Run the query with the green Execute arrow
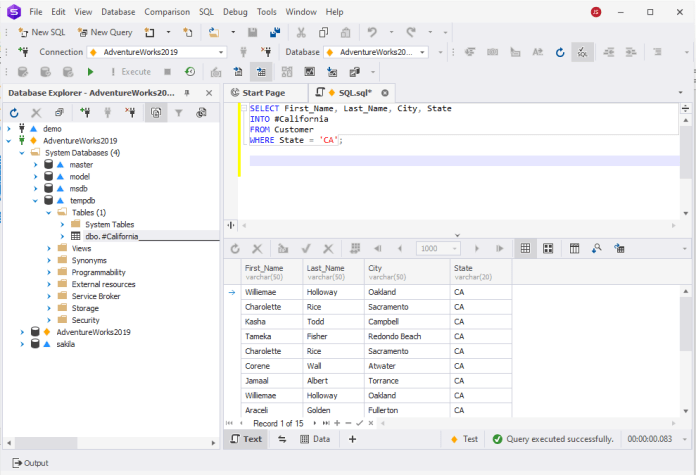 90,72
